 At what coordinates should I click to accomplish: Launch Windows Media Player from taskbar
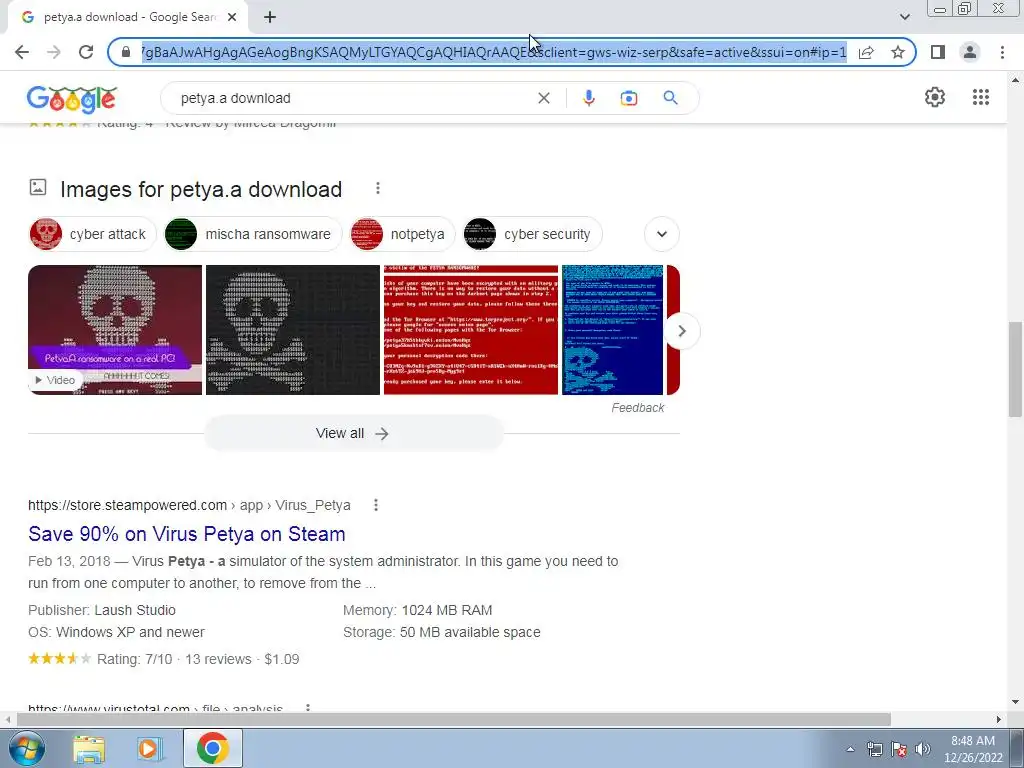(150, 749)
